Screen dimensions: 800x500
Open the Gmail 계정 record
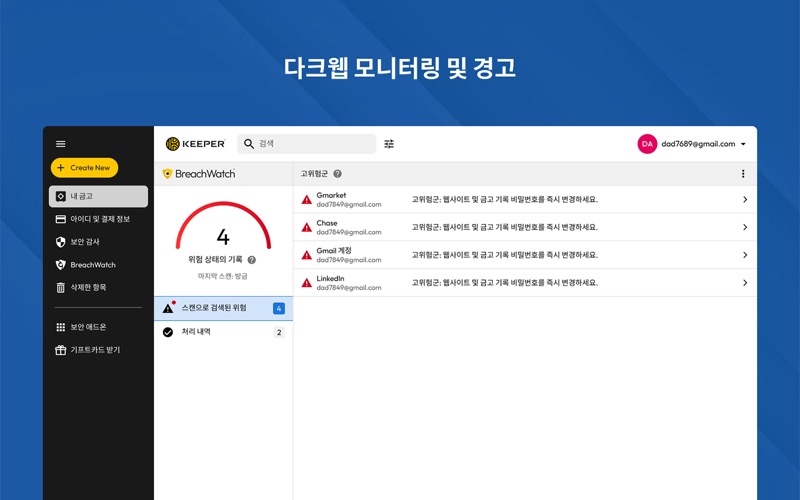click(525, 255)
